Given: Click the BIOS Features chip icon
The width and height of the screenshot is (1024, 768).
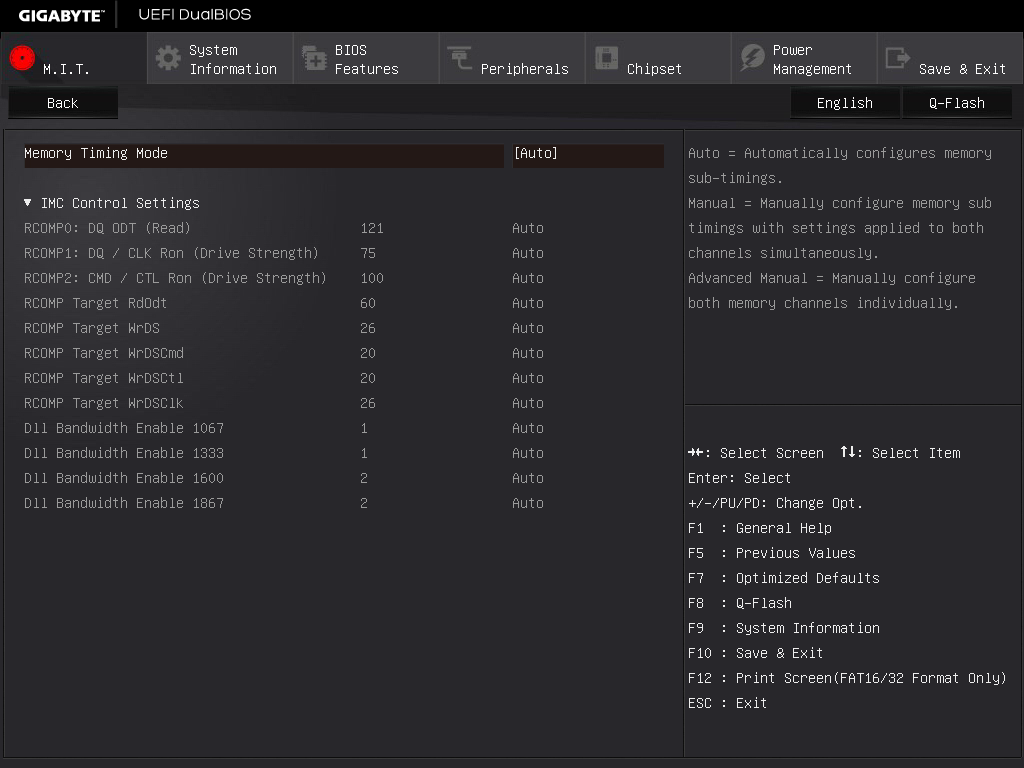Looking at the screenshot, I should click(x=314, y=58).
